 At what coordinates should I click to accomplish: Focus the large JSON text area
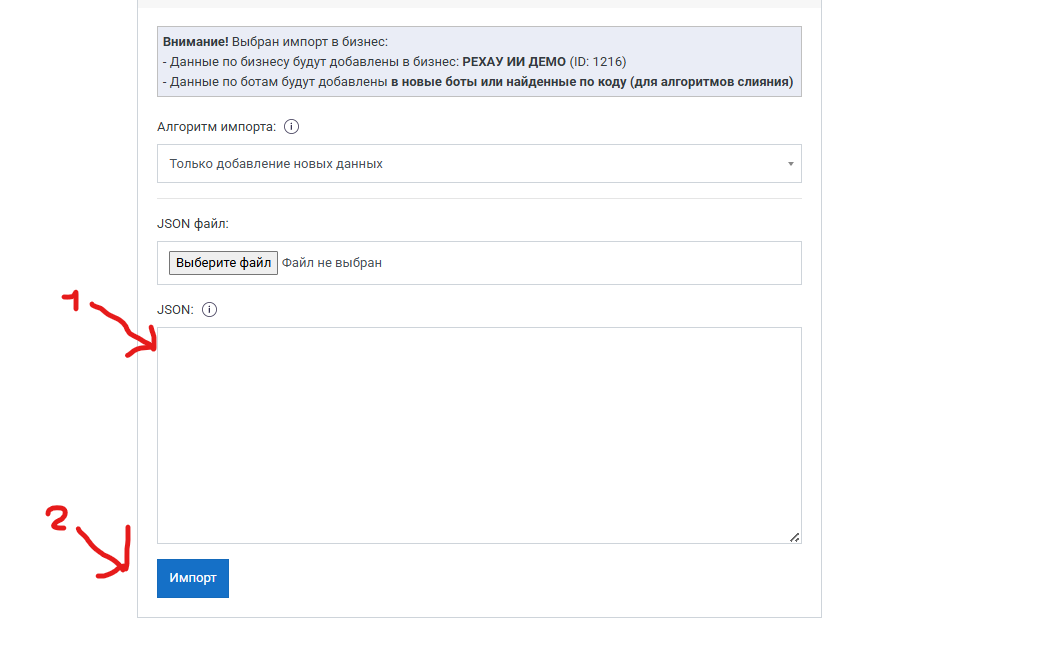(x=478, y=435)
